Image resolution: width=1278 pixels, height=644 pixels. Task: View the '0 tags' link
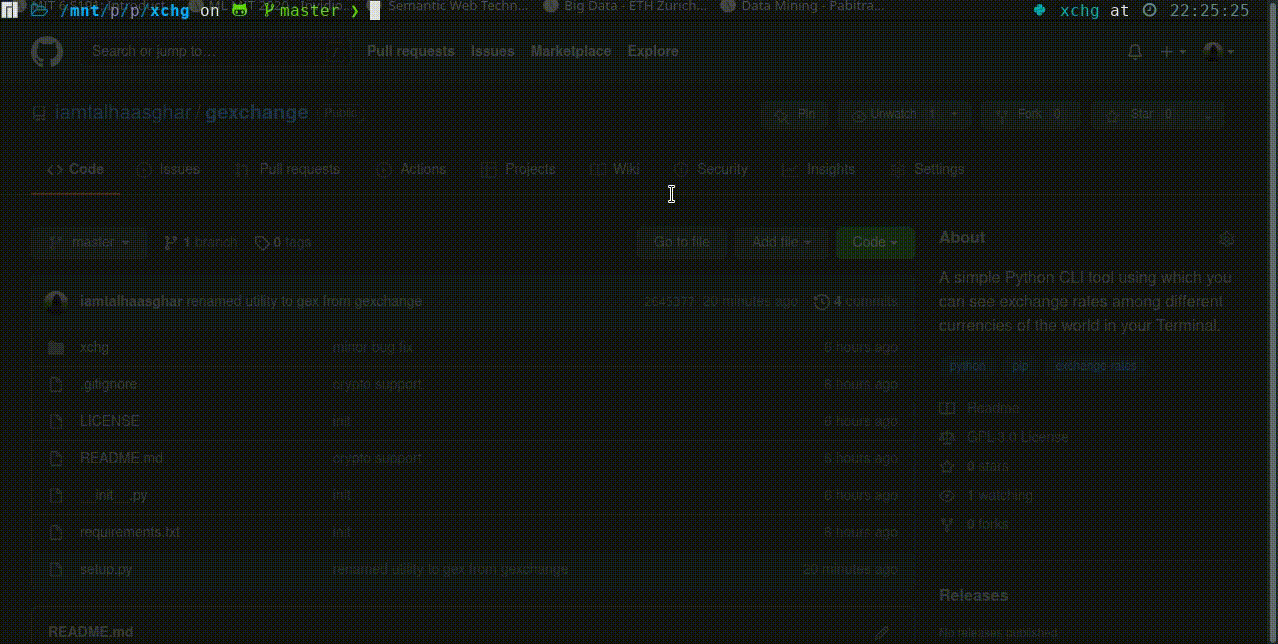click(283, 242)
